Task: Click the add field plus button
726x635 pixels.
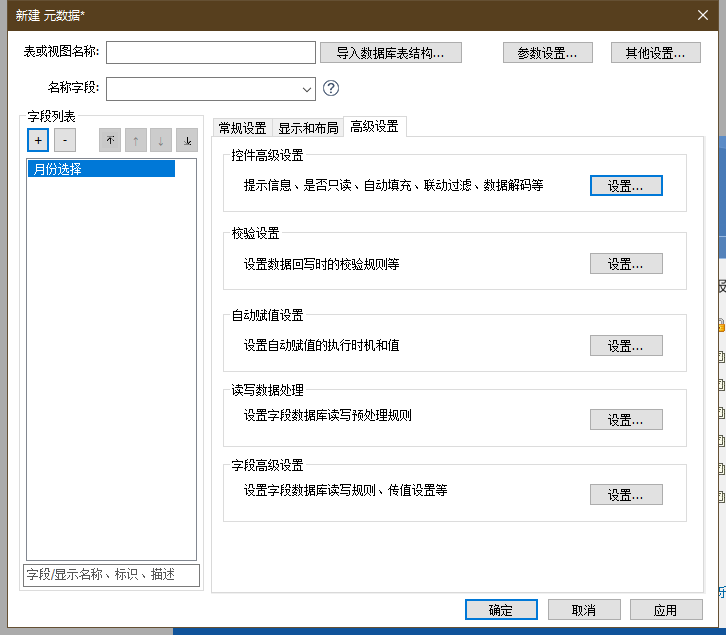Action: (x=38, y=141)
